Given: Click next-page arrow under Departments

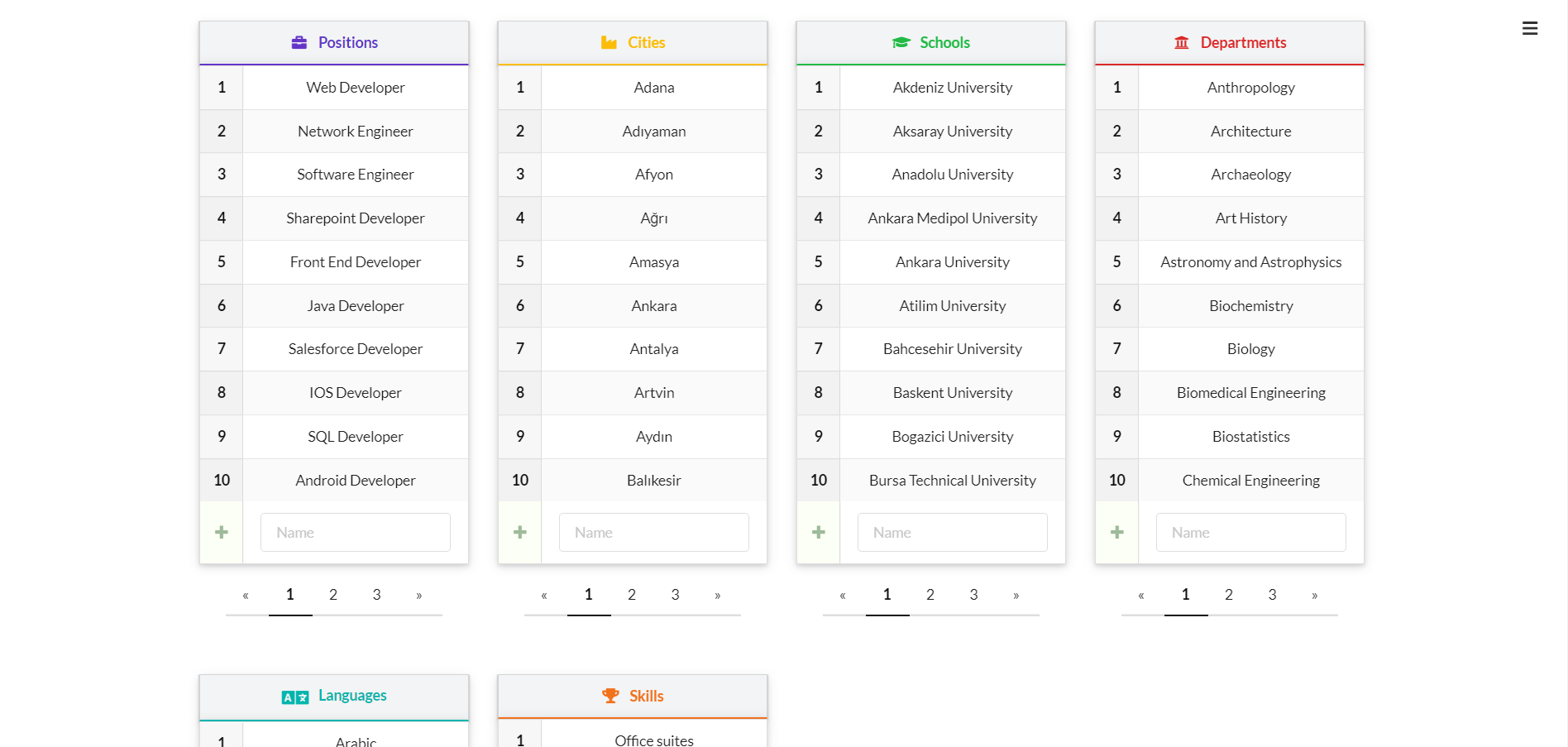Looking at the screenshot, I should pos(1315,595).
